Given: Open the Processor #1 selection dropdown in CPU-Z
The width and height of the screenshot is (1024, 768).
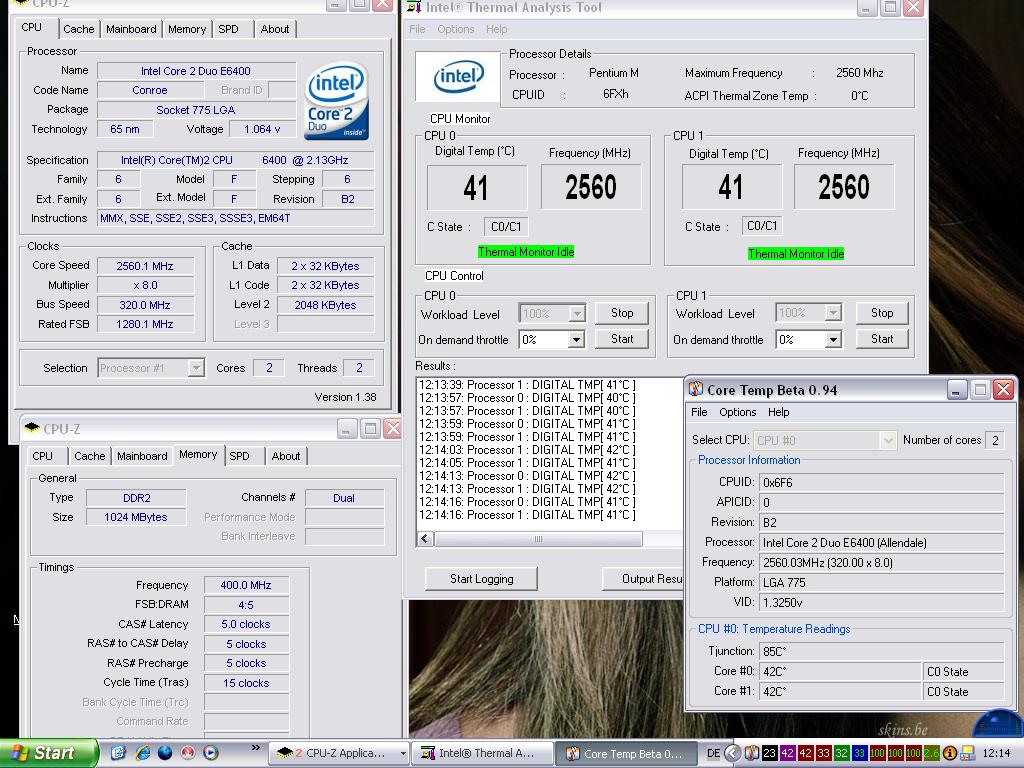Looking at the screenshot, I should (x=196, y=368).
